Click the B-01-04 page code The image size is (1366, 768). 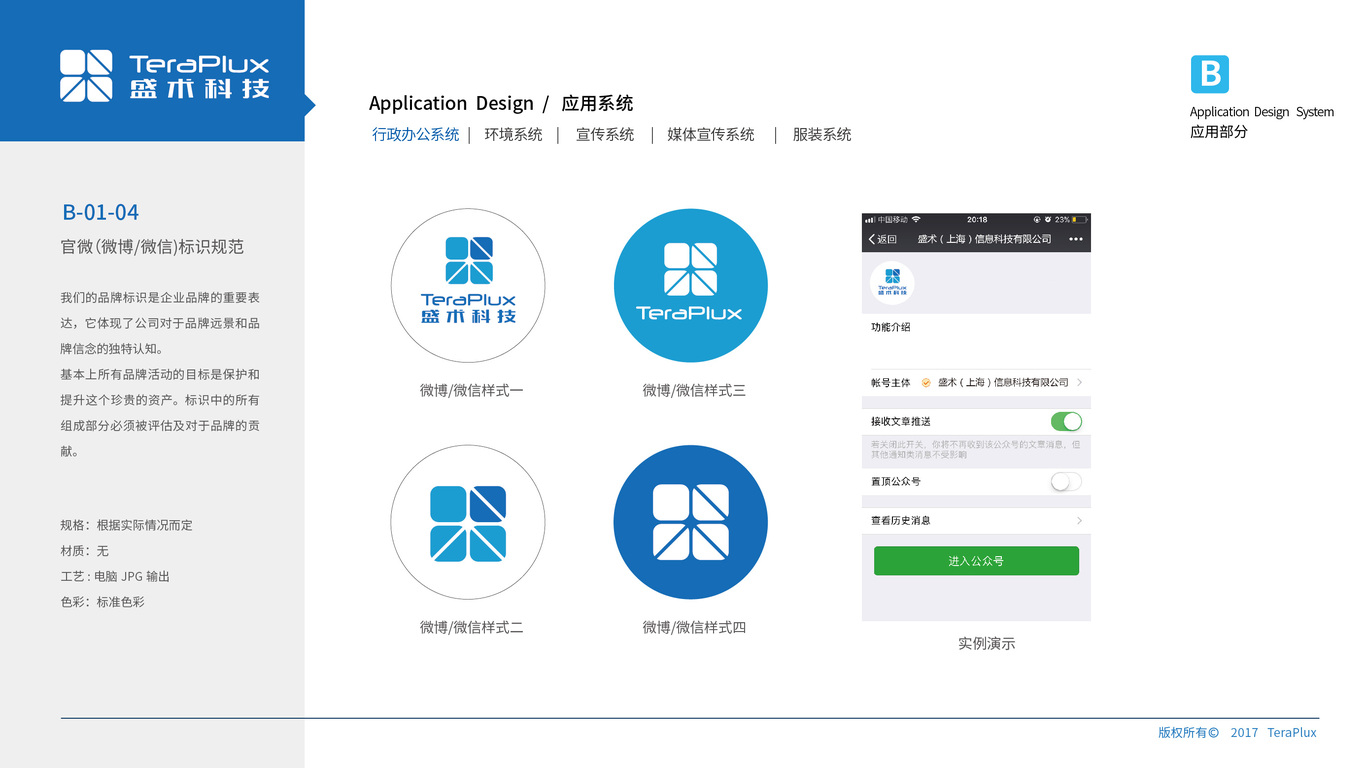point(101,212)
